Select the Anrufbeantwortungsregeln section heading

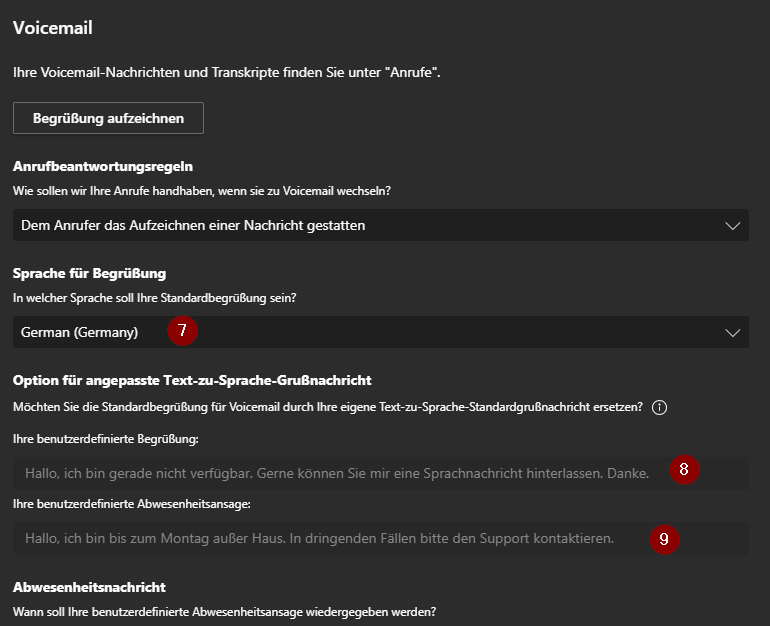pos(102,166)
